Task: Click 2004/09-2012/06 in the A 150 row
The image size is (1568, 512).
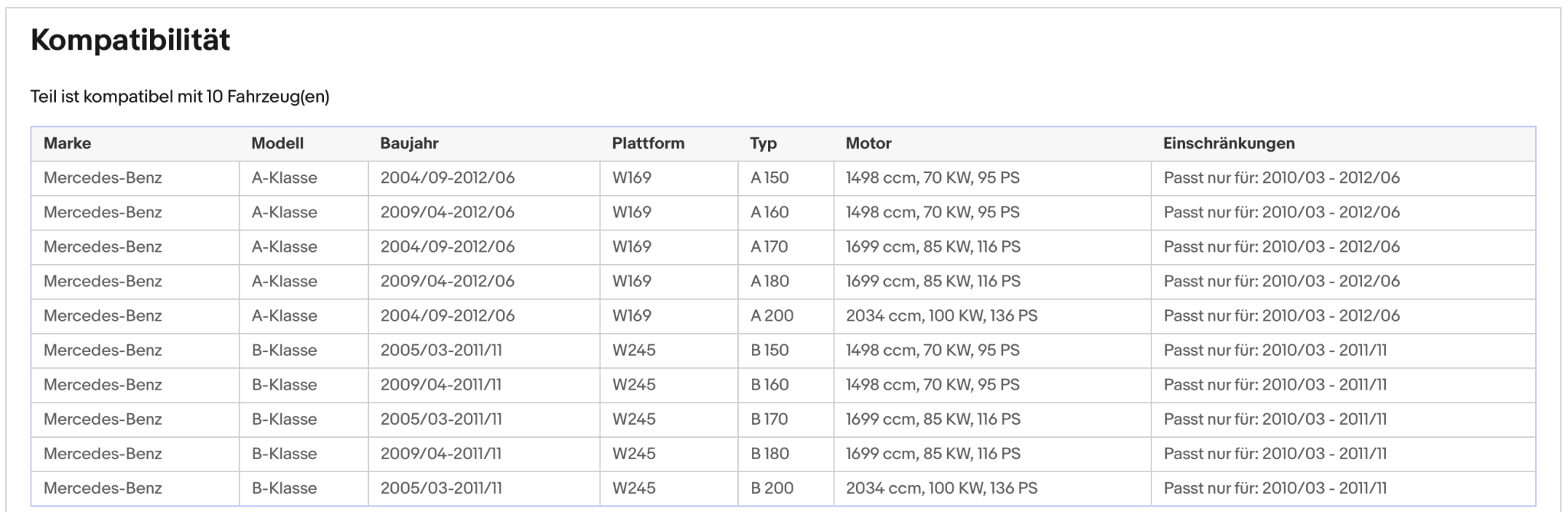Action: click(x=447, y=178)
